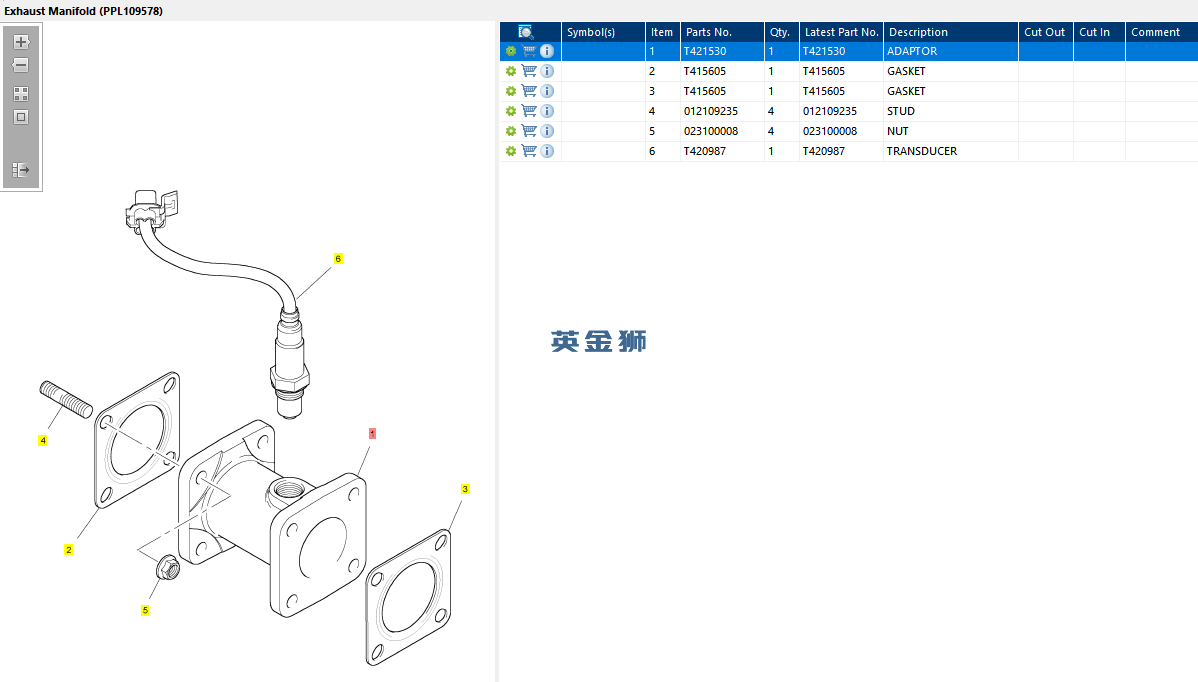Add ADAPTOR T421530 to cart

529,51
